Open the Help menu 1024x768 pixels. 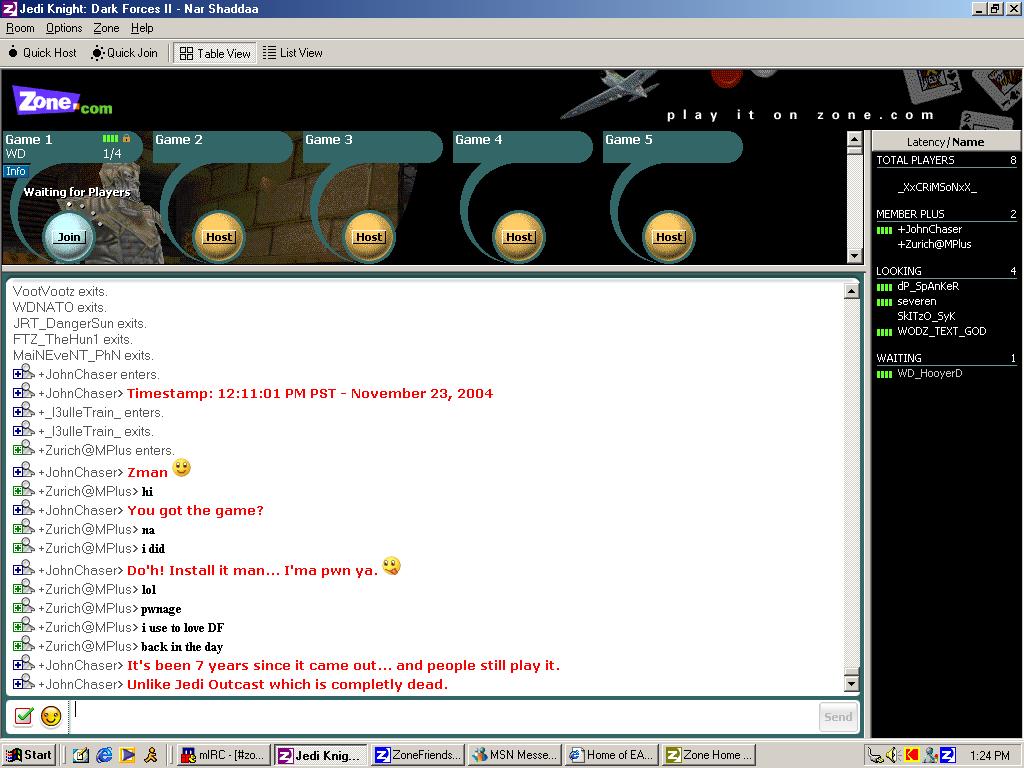[x=142, y=28]
